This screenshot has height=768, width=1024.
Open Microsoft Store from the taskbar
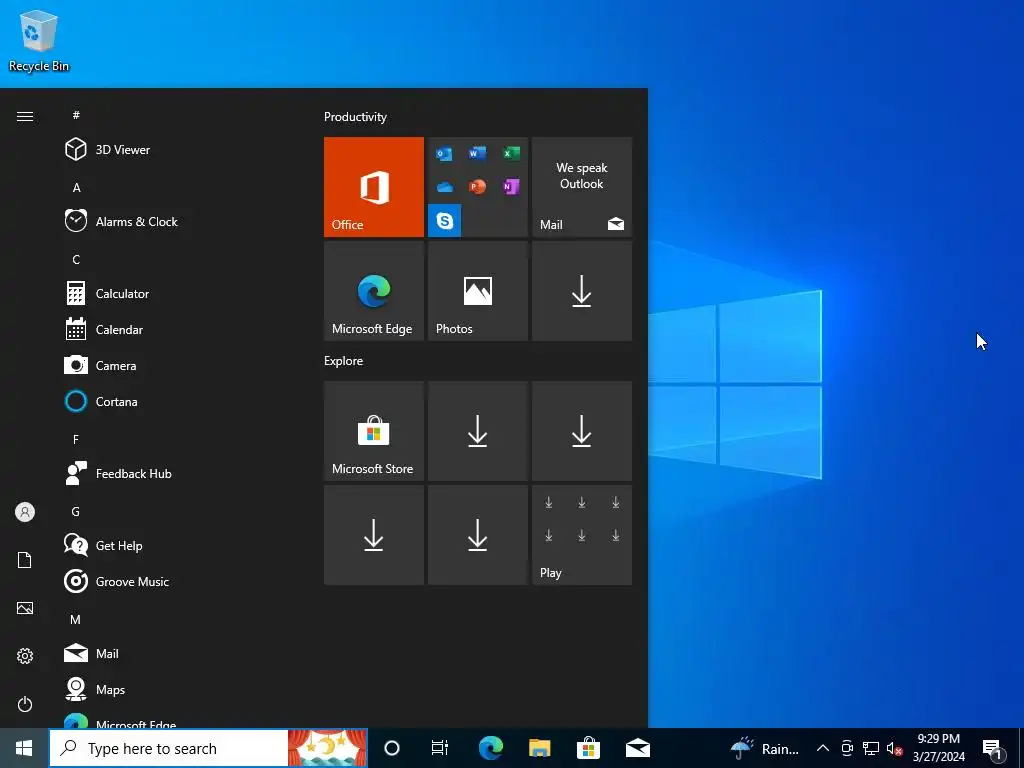tap(588, 748)
